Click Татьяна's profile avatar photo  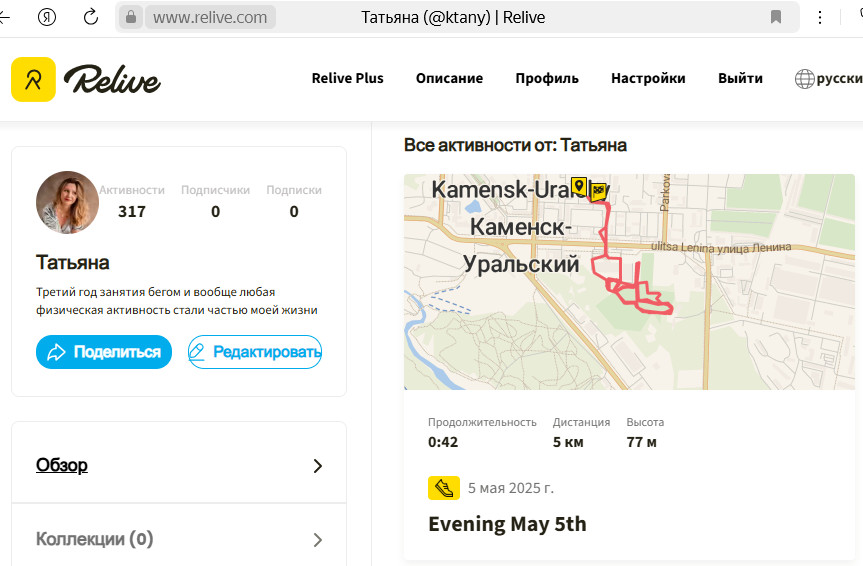[67, 202]
